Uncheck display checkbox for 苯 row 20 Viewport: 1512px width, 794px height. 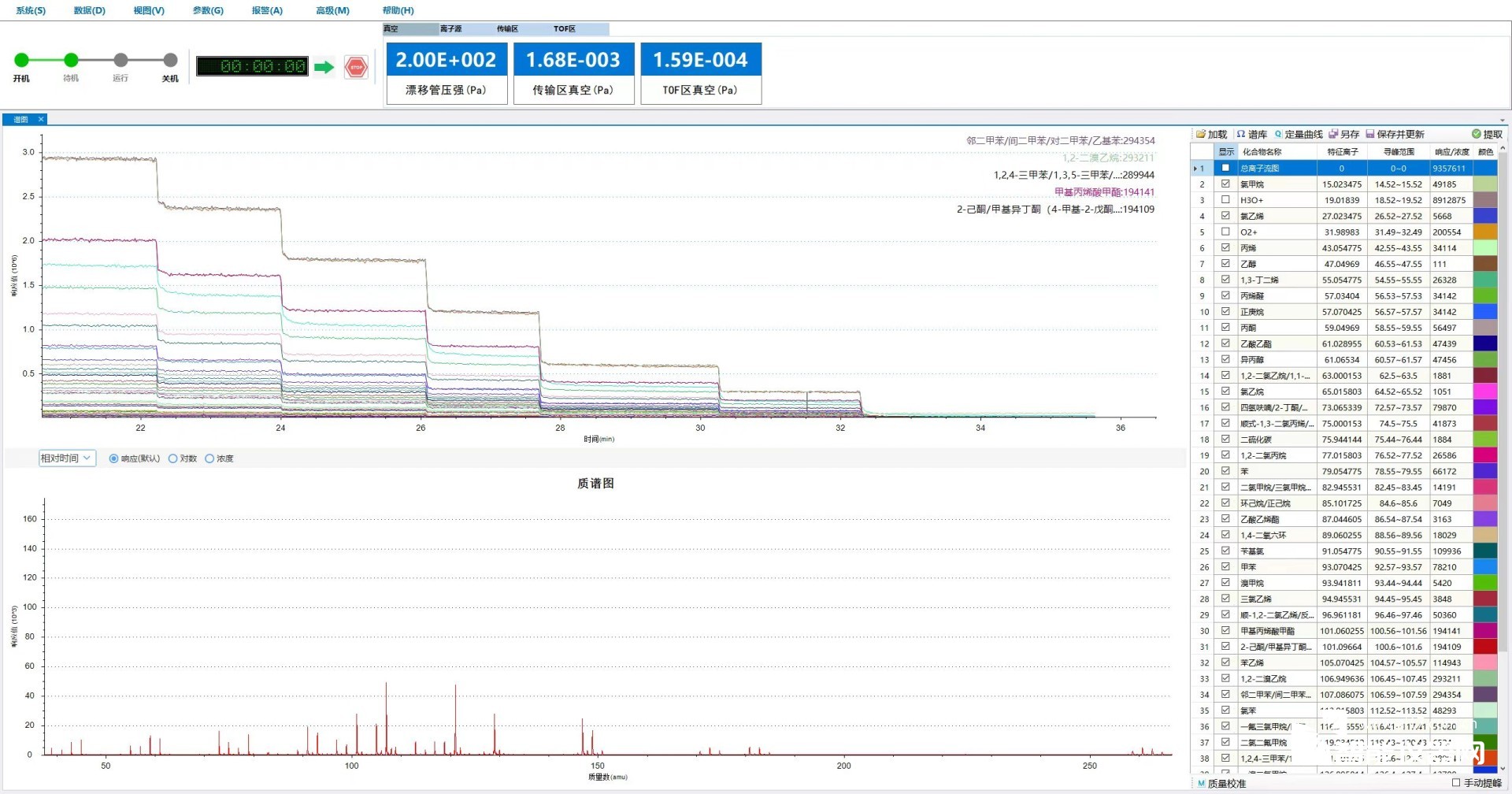1225,470
